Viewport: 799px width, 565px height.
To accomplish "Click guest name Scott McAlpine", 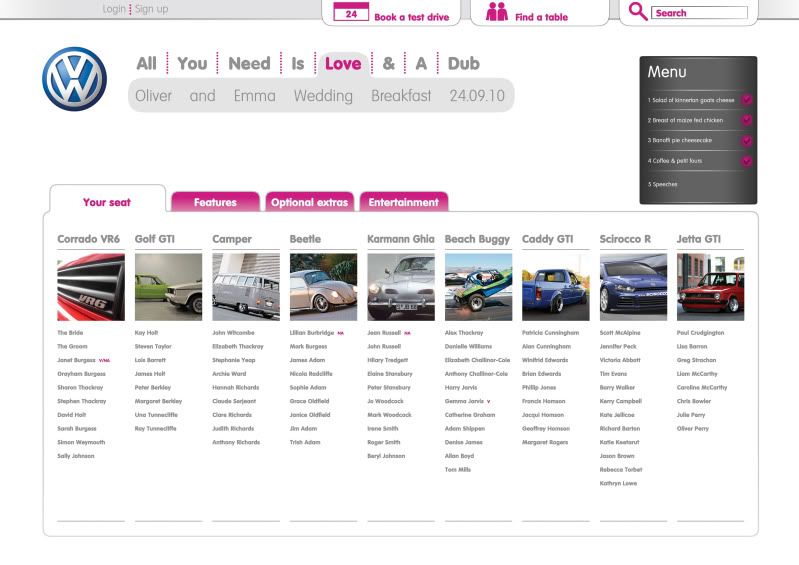I will (620, 333).
